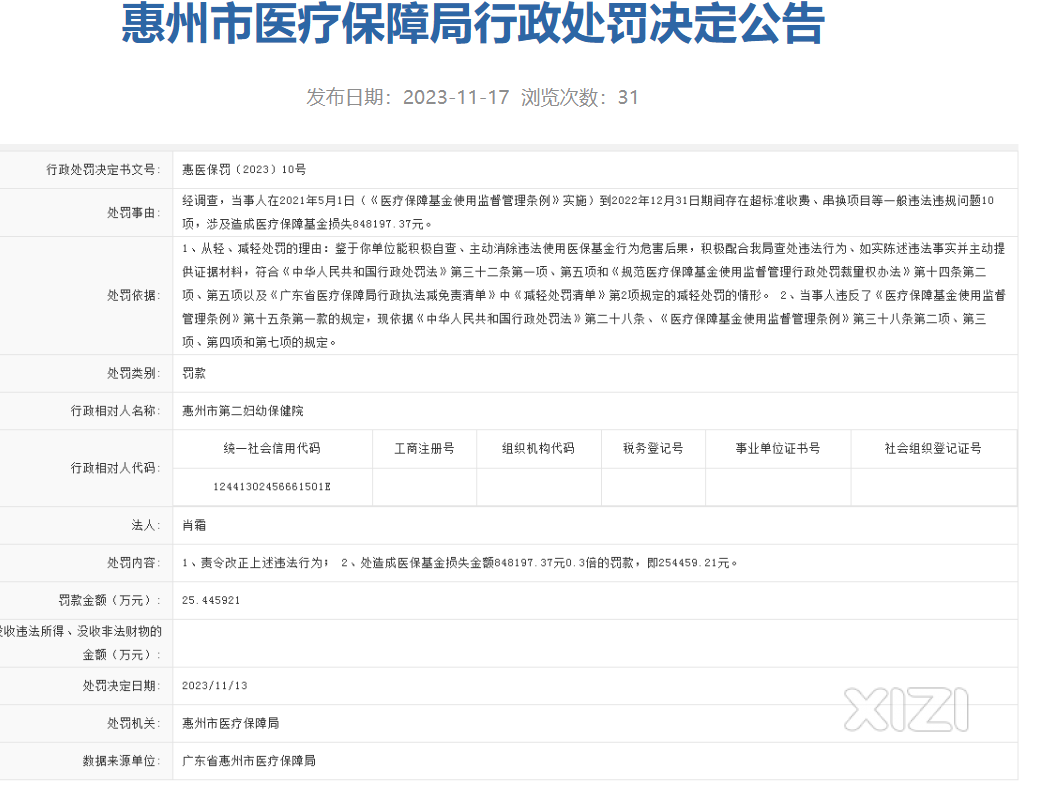Select the publish date 2023-11-17
This screenshot has width=1045, height=789.
click(456, 97)
